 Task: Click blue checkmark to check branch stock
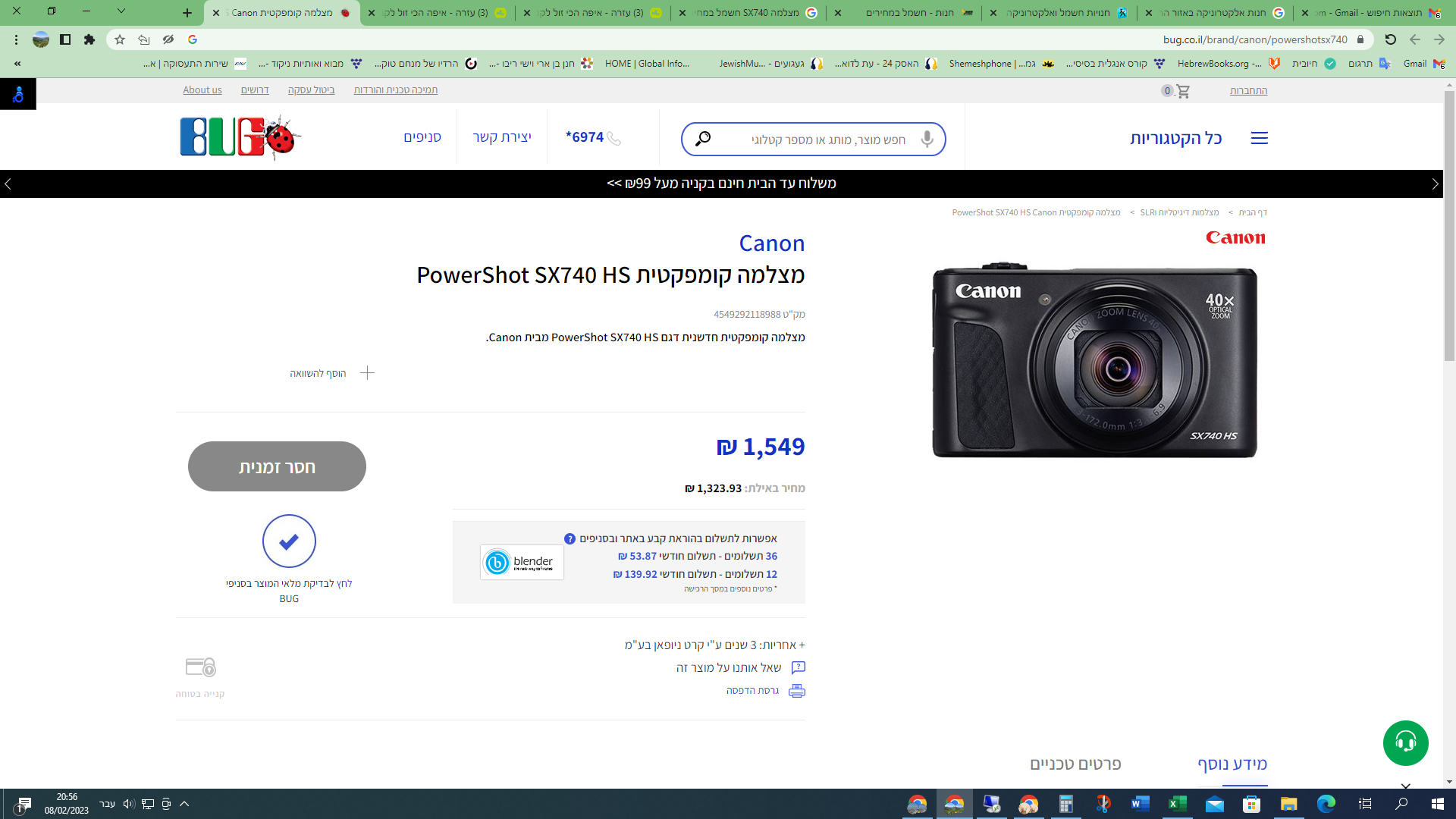coord(289,541)
